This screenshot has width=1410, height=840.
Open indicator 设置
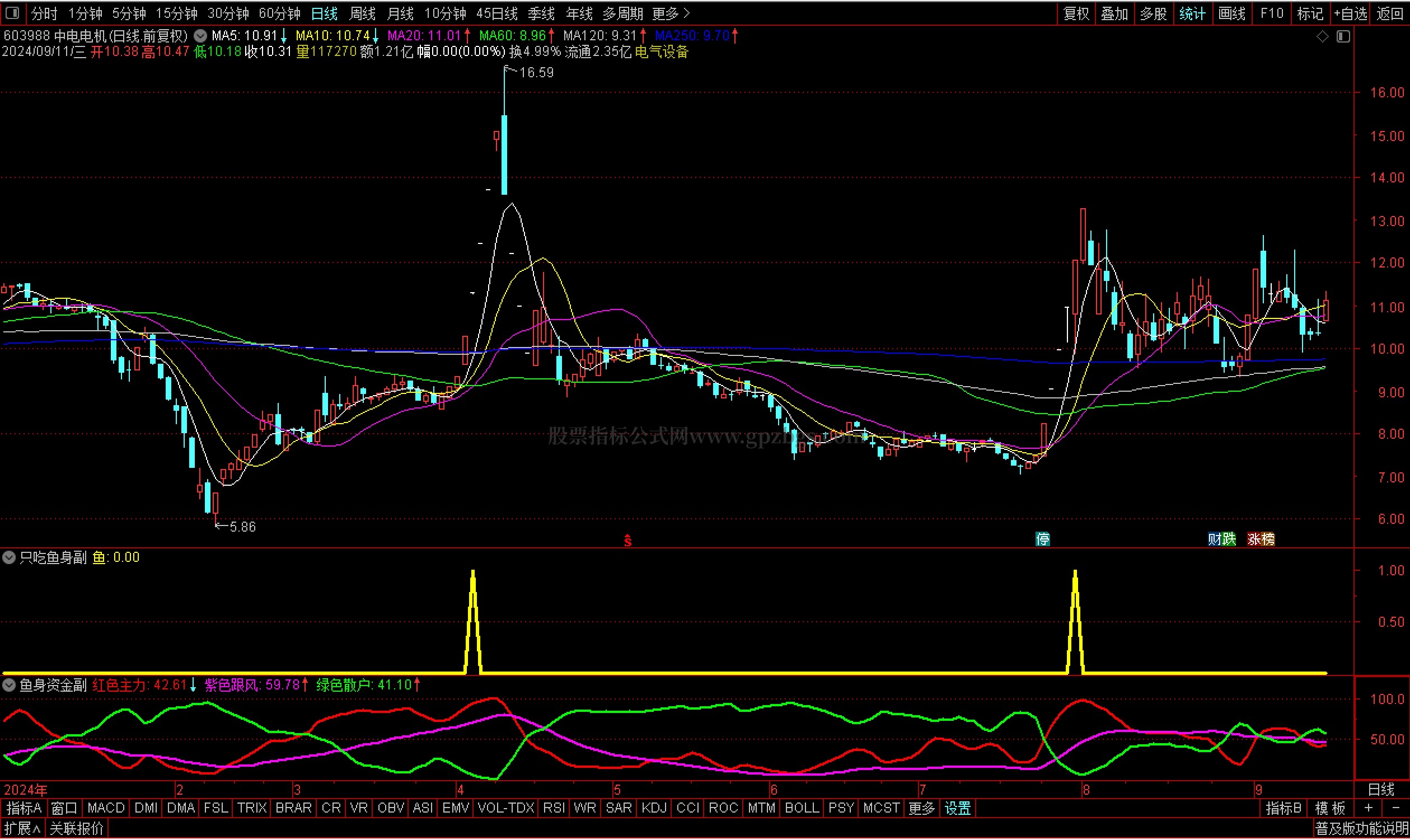pyautogui.click(x=958, y=809)
